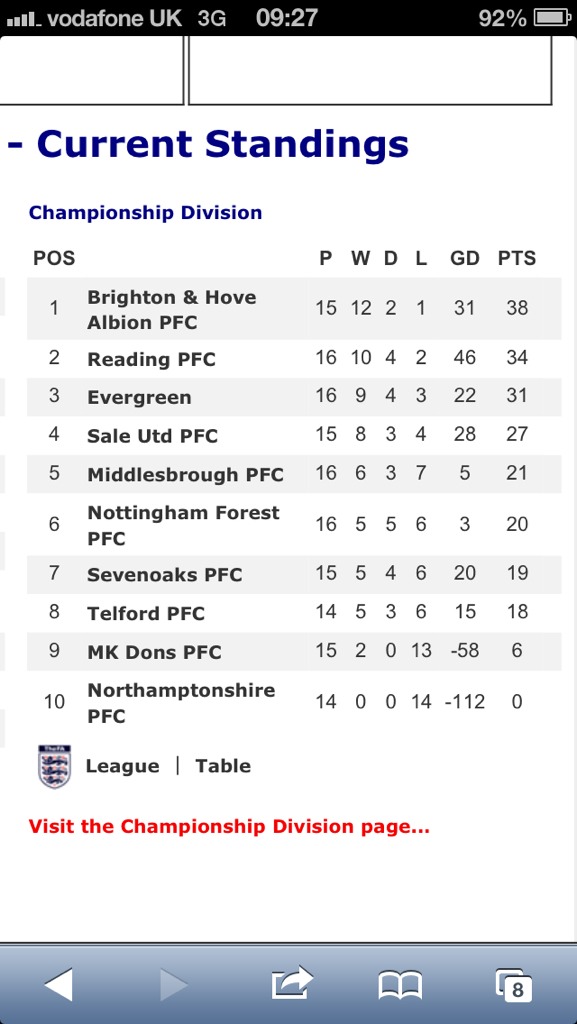Select Nottingham Forest PFC team
Viewport: 577px width, 1024px height.
(183, 525)
